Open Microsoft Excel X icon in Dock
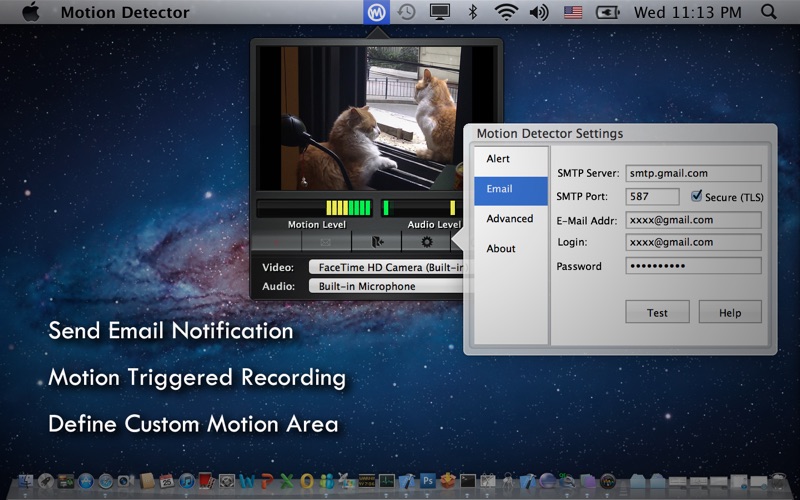Image resolution: width=800 pixels, height=500 pixels. [x=287, y=481]
